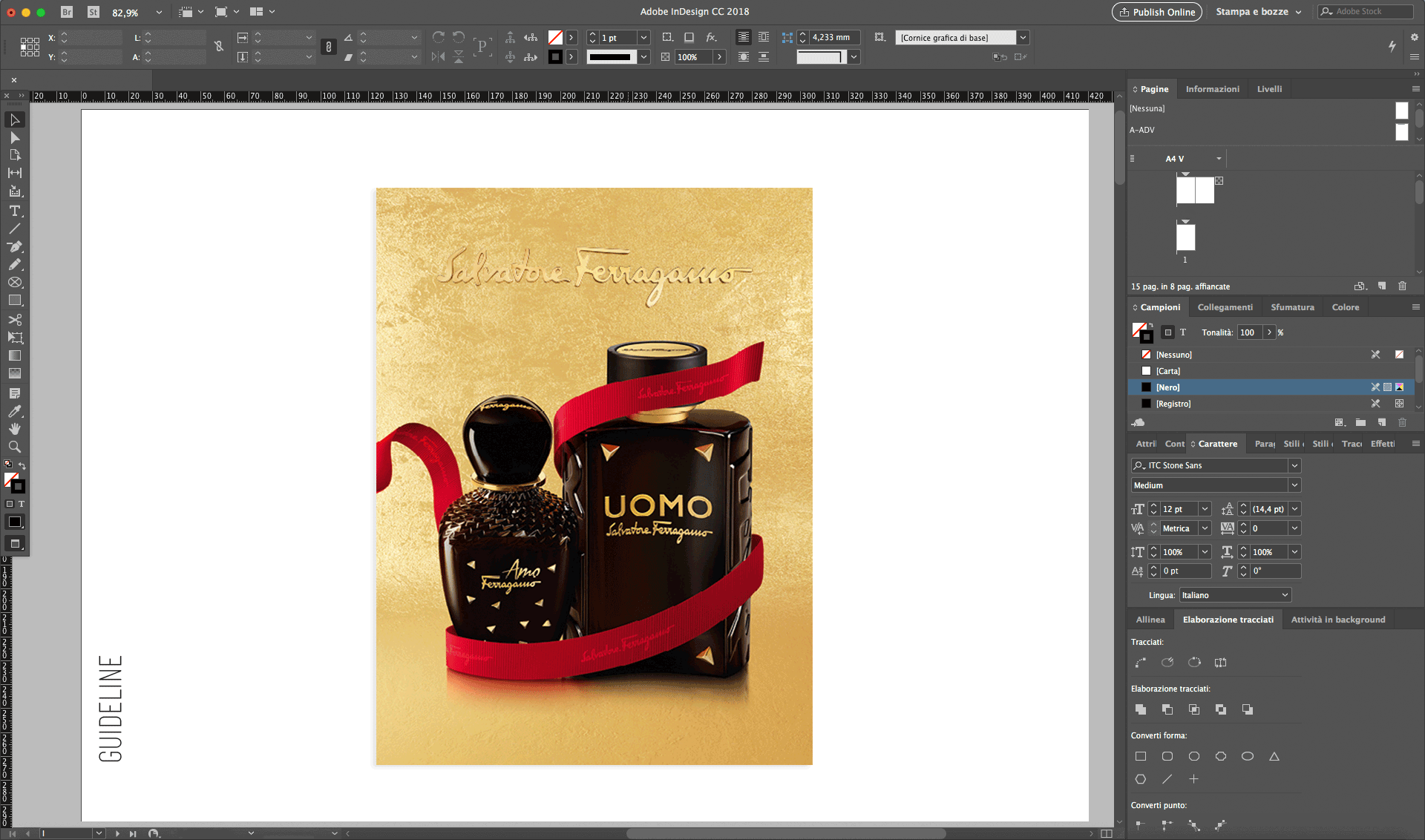
Task: Open Adobe Bridge via Br icon
Action: point(67,12)
